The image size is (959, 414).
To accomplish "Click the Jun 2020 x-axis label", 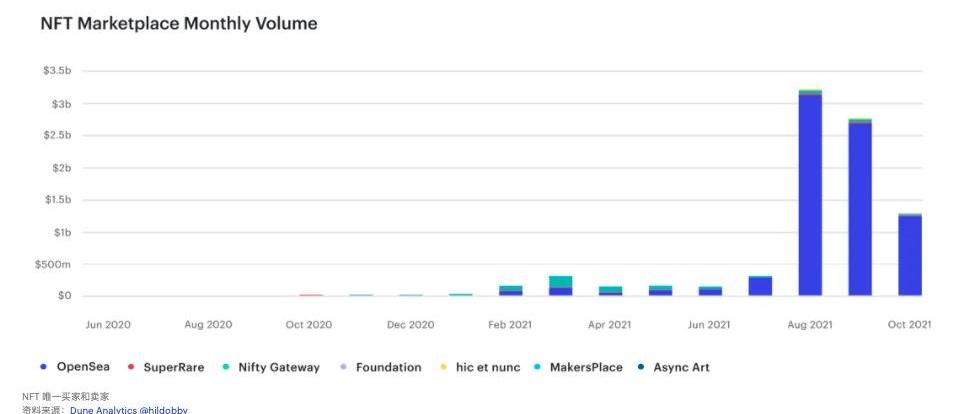I will 108,324.
